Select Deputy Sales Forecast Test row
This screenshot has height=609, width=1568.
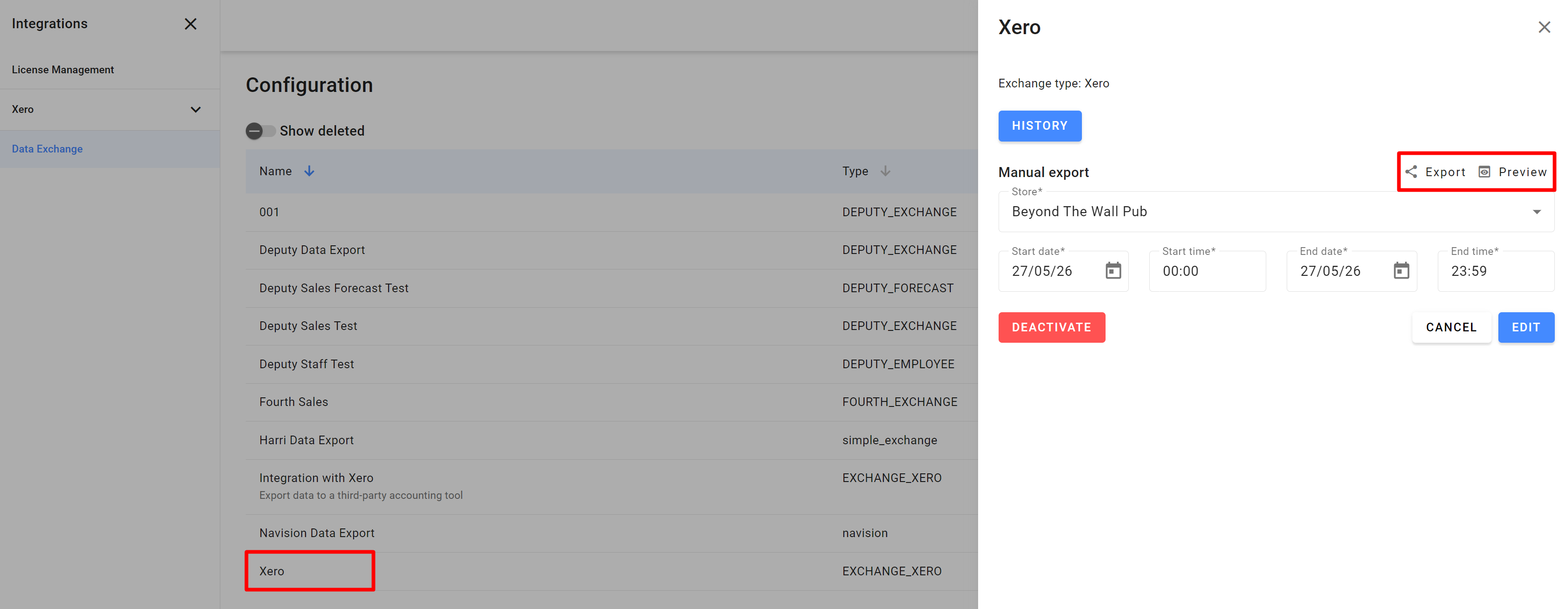612,288
